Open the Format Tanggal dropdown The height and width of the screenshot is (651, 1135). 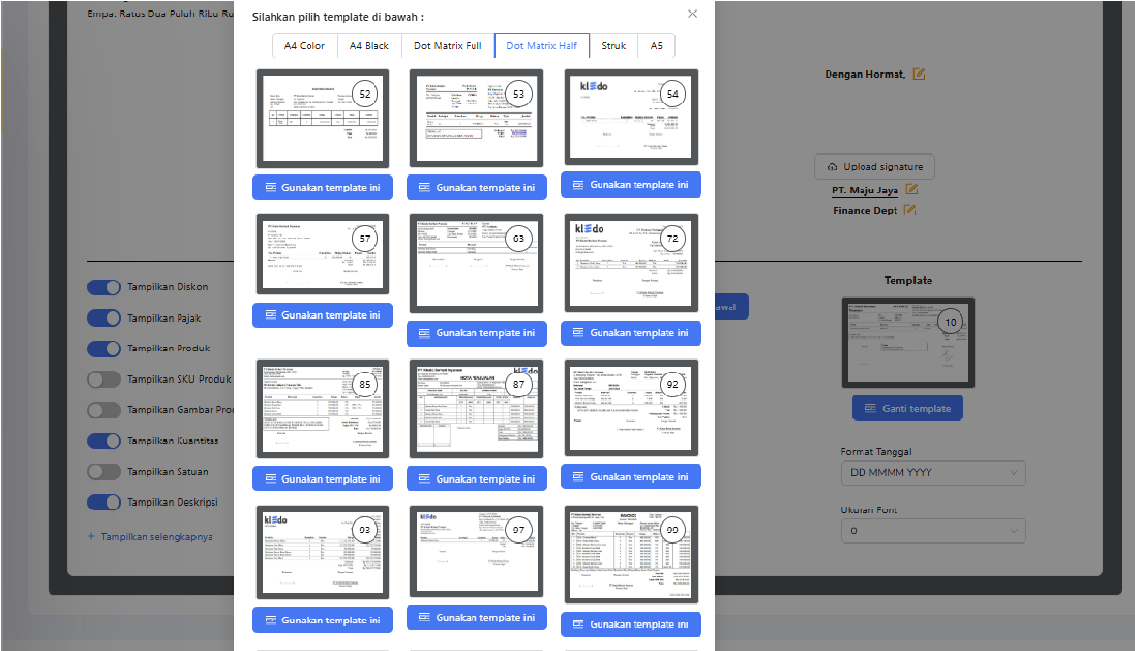point(932,472)
